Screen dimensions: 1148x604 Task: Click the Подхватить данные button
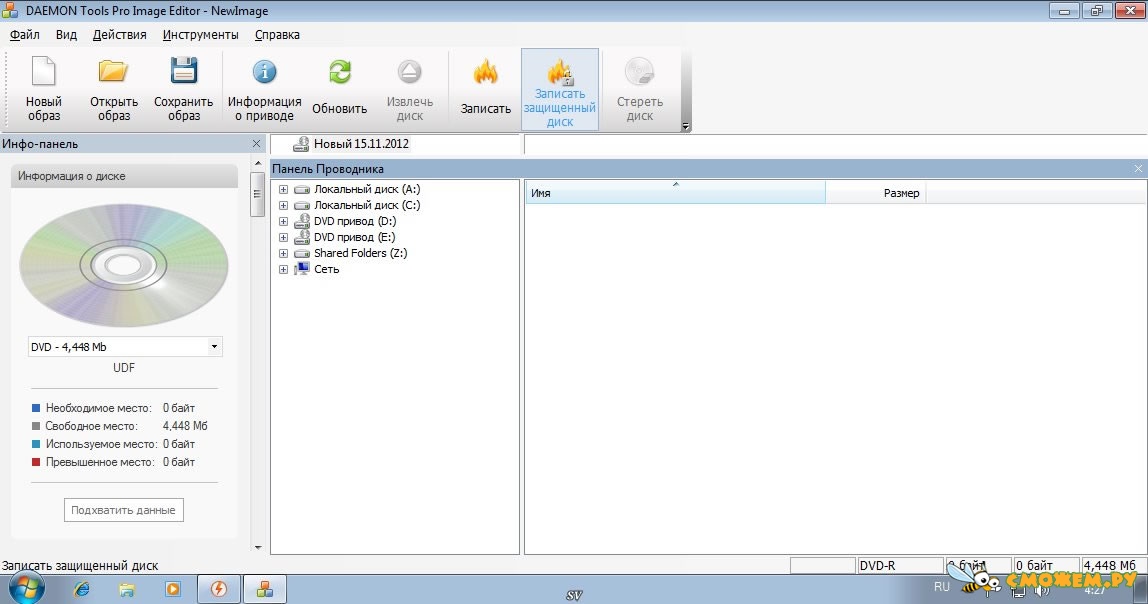[x=123, y=510]
